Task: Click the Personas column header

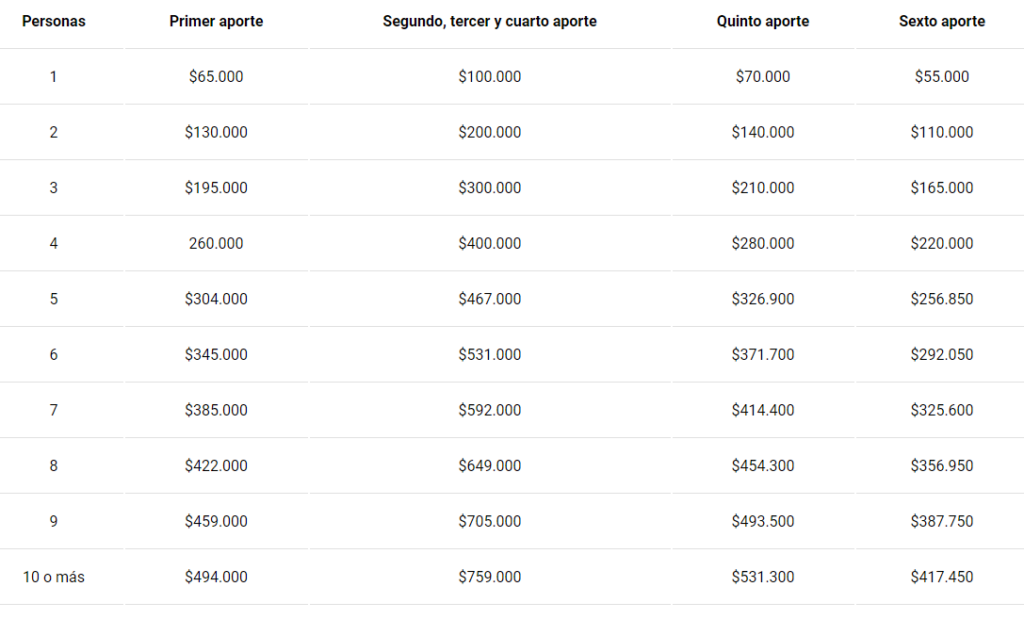Action: click(x=54, y=21)
